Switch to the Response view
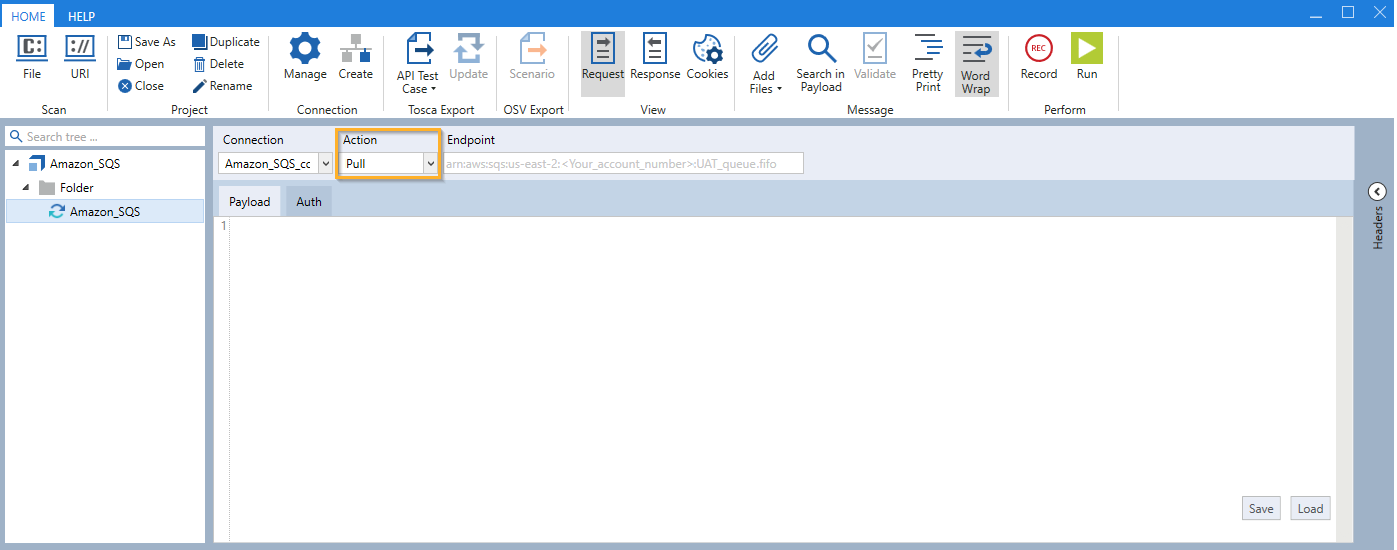This screenshot has width=1397, height=550. click(x=655, y=49)
